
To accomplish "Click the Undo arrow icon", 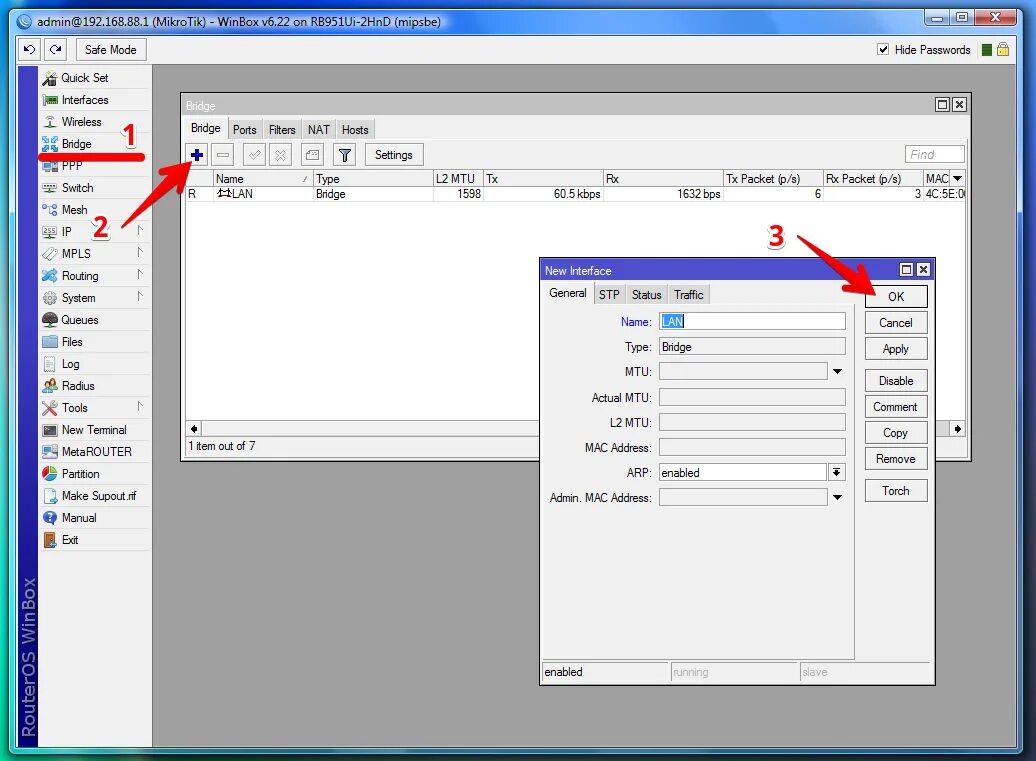I will pos(30,50).
